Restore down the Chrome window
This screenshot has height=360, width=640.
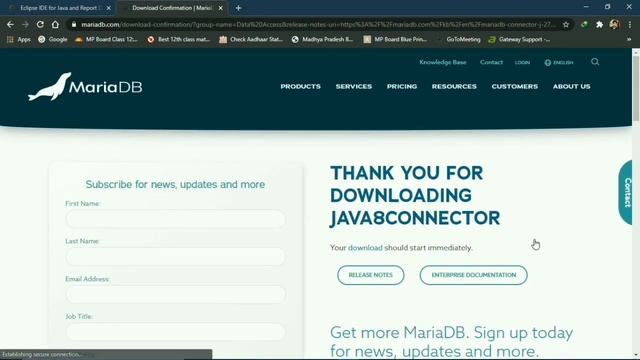pos(608,7)
